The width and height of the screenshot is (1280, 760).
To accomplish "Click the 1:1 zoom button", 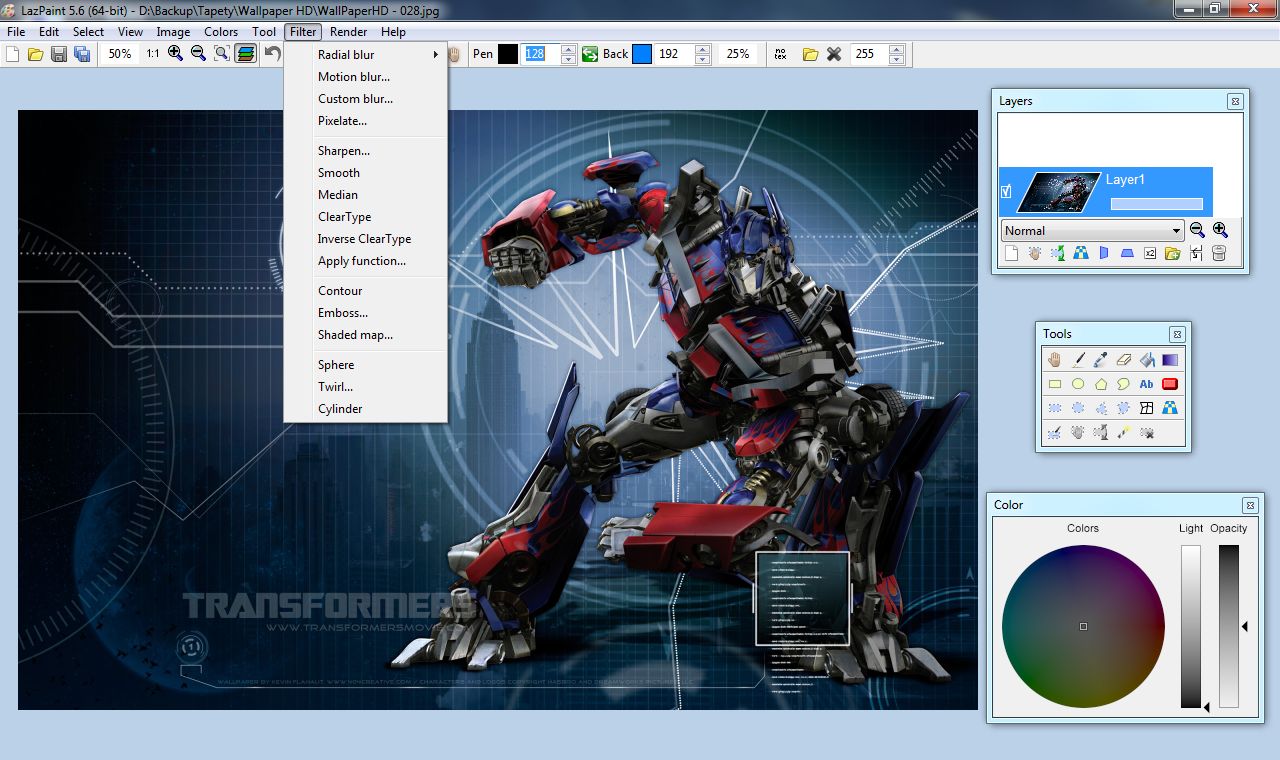I will (x=152, y=54).
